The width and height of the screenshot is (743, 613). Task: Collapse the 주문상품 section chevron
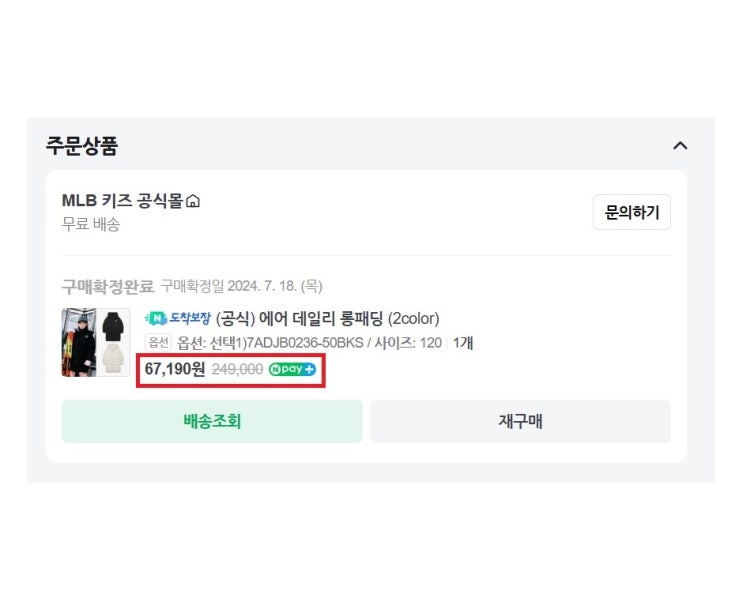point(680,146)
